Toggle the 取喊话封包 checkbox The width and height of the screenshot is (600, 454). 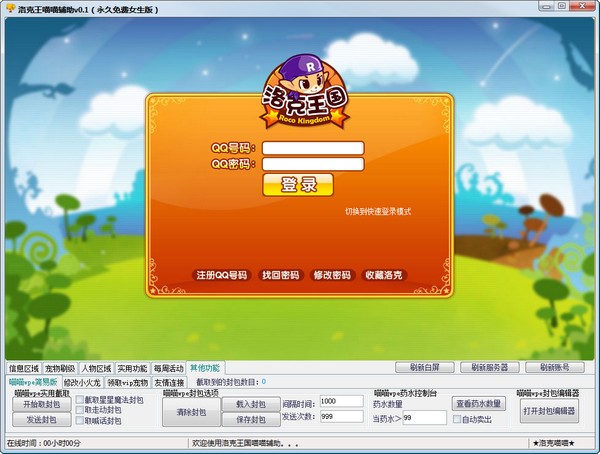80,420
